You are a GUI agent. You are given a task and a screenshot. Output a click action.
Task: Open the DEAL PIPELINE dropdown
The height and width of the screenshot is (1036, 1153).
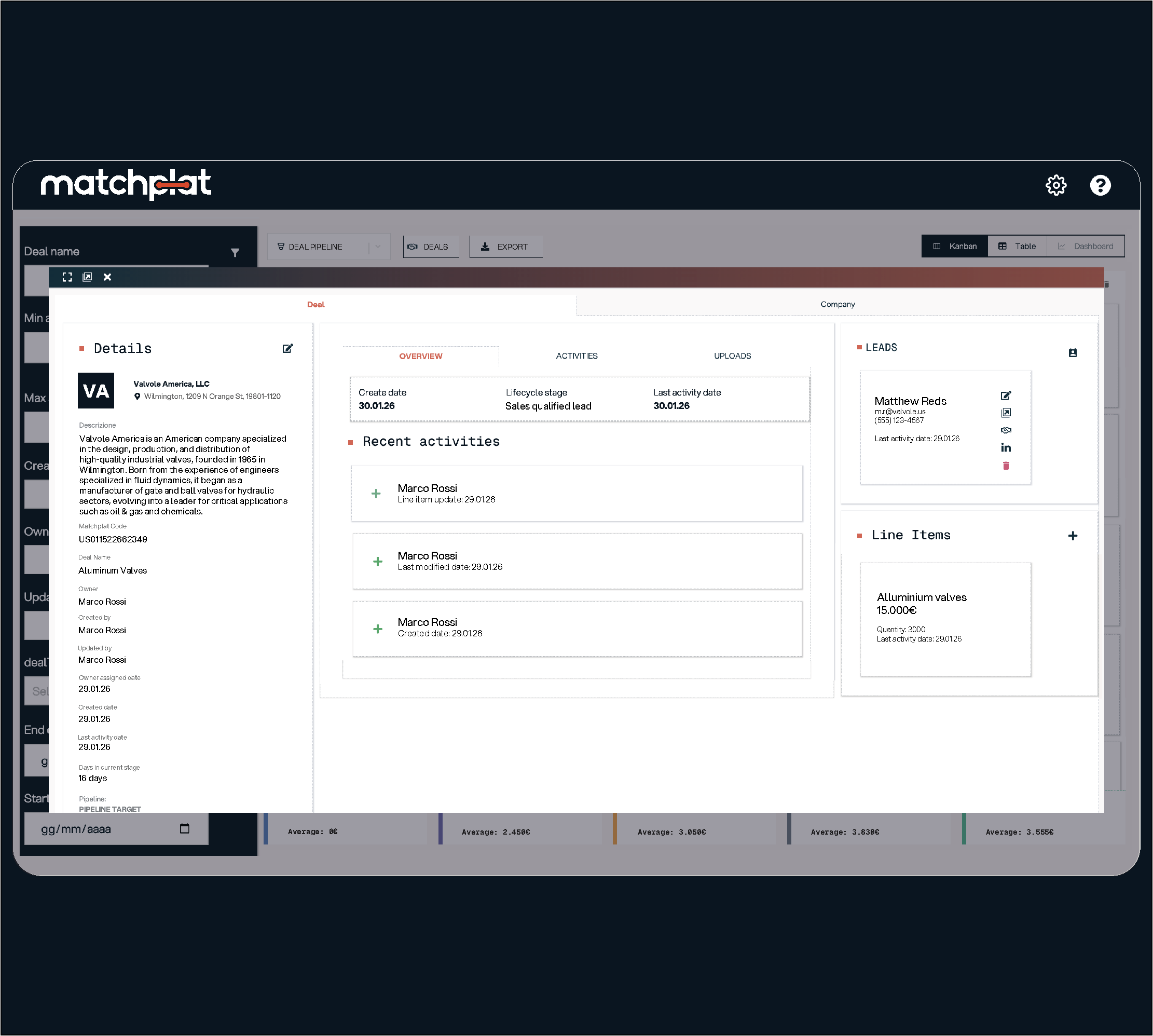(328, 247)
